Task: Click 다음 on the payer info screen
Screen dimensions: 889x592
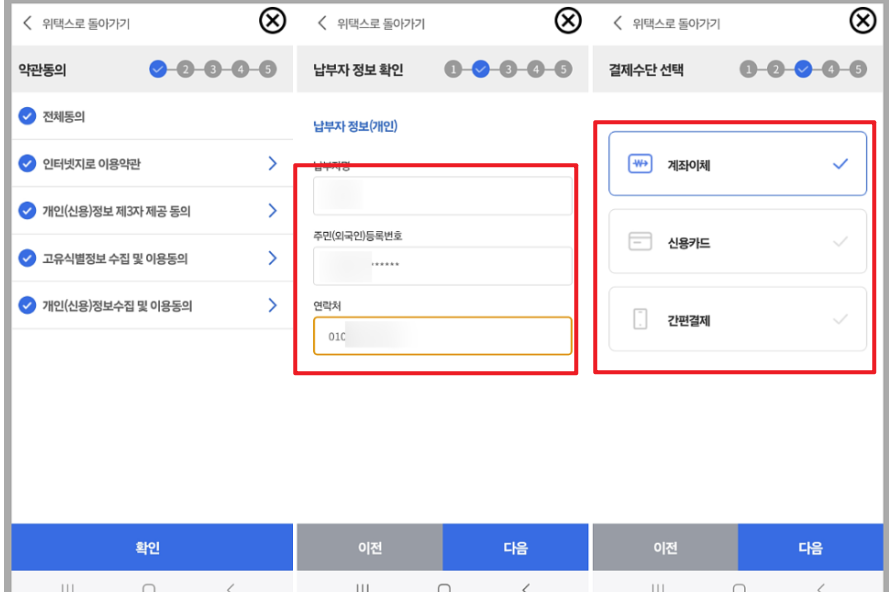Action: [515, 547]
